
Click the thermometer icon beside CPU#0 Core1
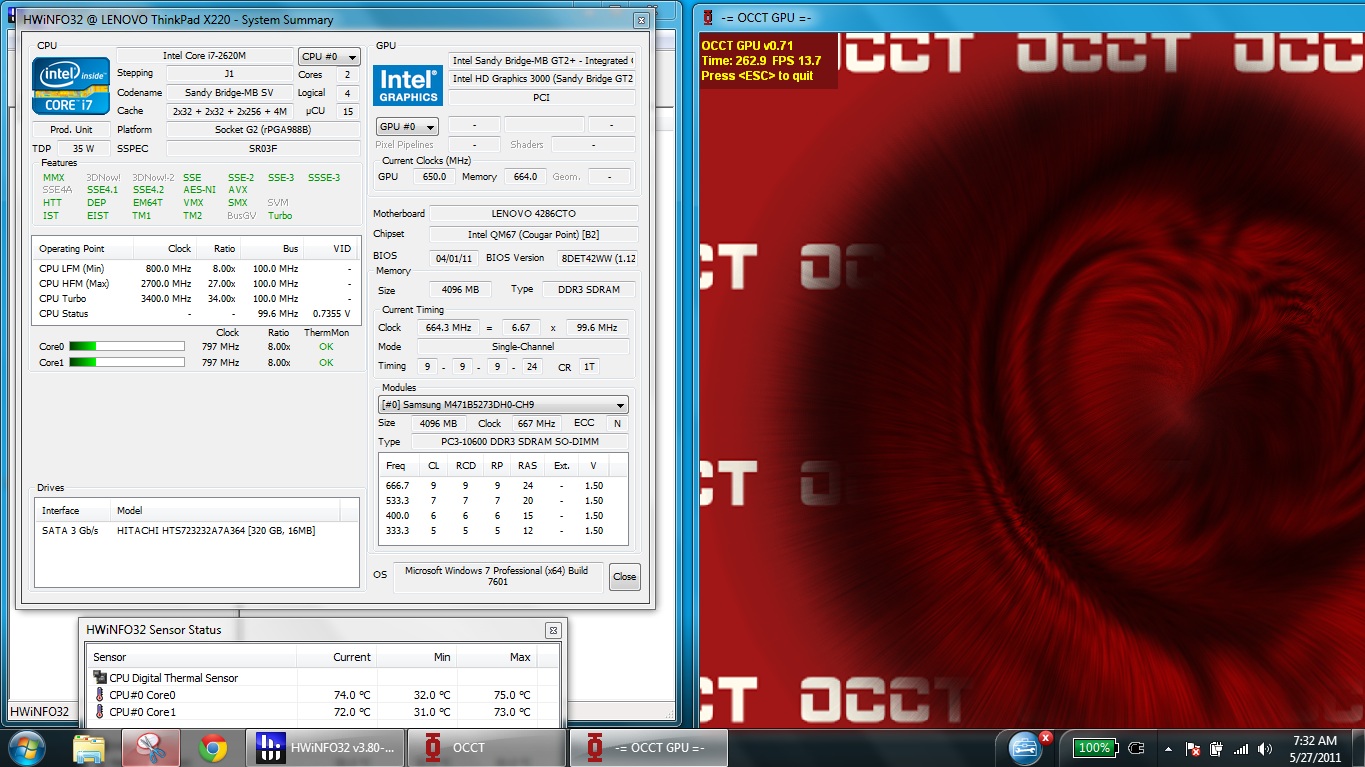pos(100,712)
